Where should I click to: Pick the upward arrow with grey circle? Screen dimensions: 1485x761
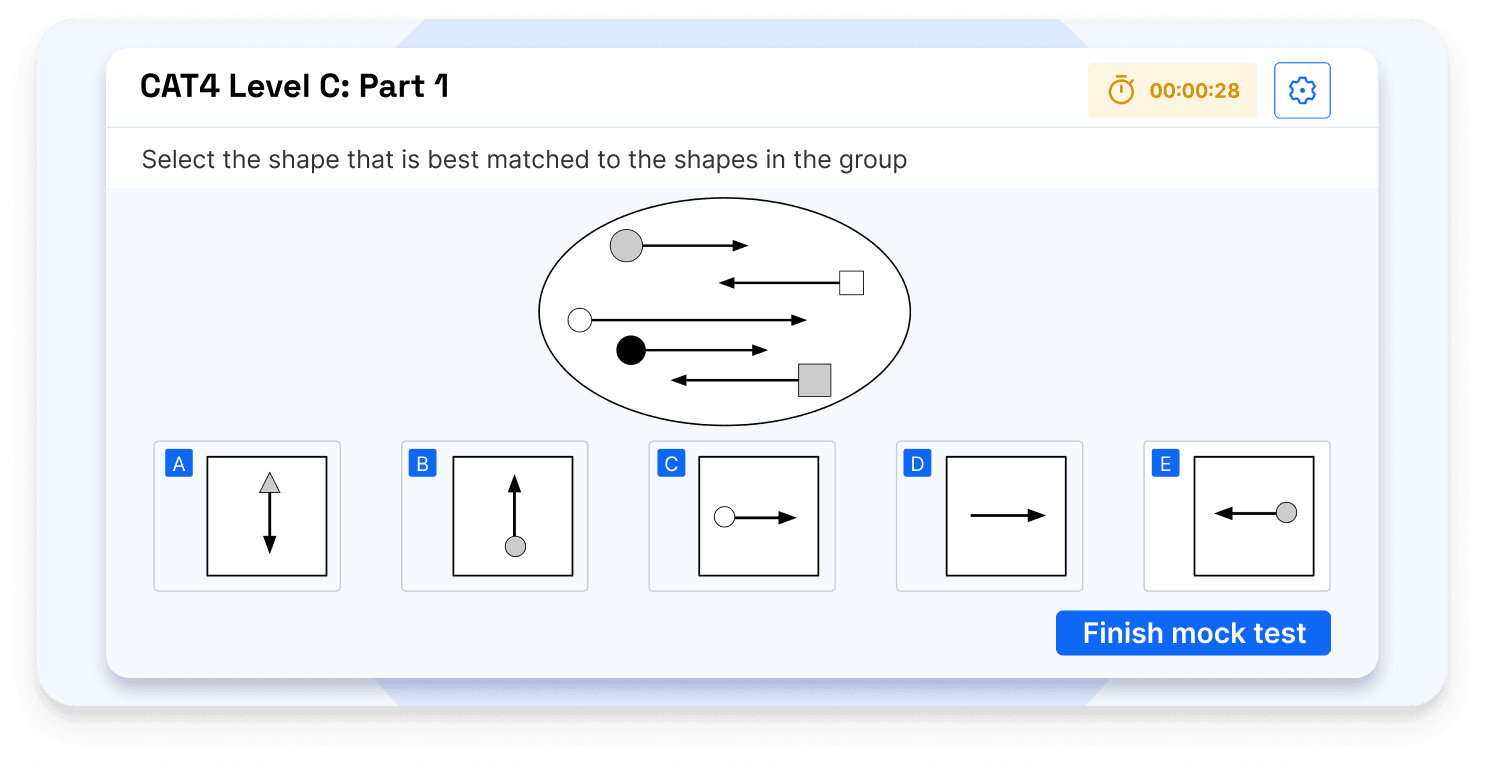click(513, 516)
